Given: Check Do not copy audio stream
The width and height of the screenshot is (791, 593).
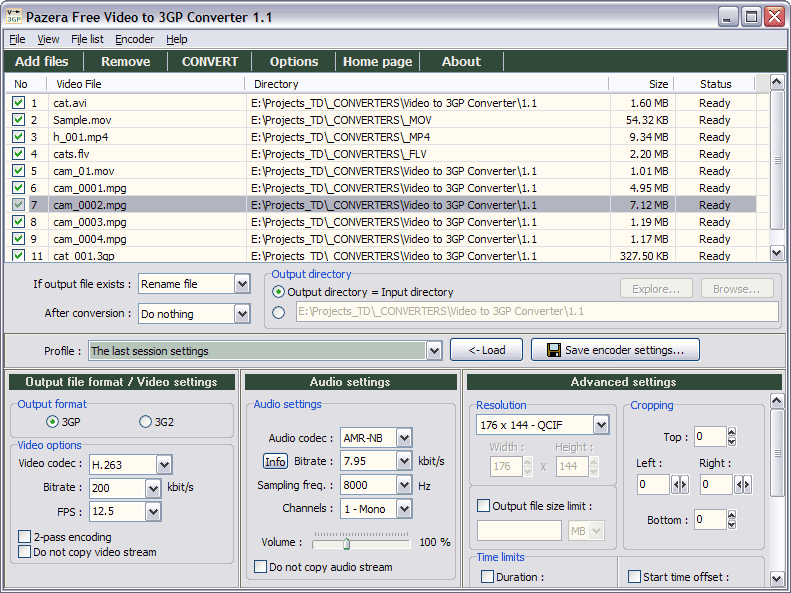Looking at the screenshot, I should [260, 567].
